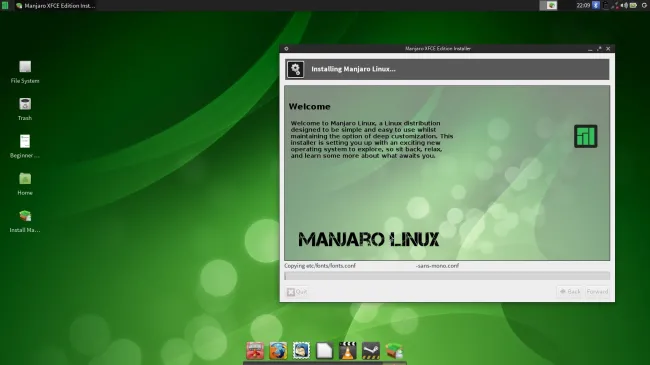Viewport: 650px width, 365px height.
Task: Open the Manjaro menu icon in panel
Action: pos(5,5)
